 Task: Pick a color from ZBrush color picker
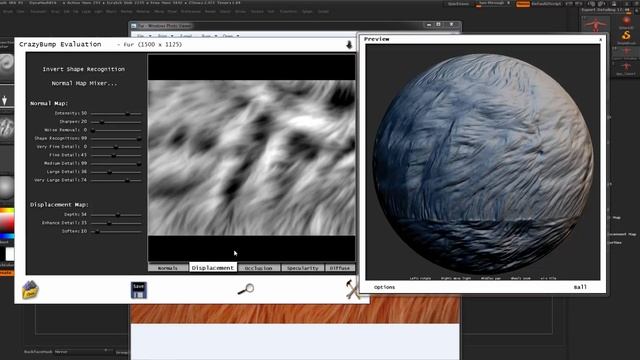[x=7, y=223]
